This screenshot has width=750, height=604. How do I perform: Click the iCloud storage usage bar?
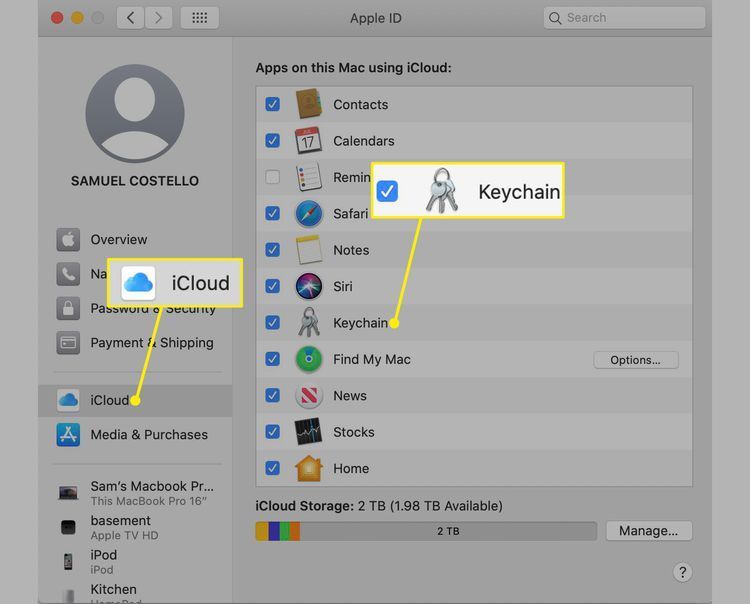click(426, 531)
